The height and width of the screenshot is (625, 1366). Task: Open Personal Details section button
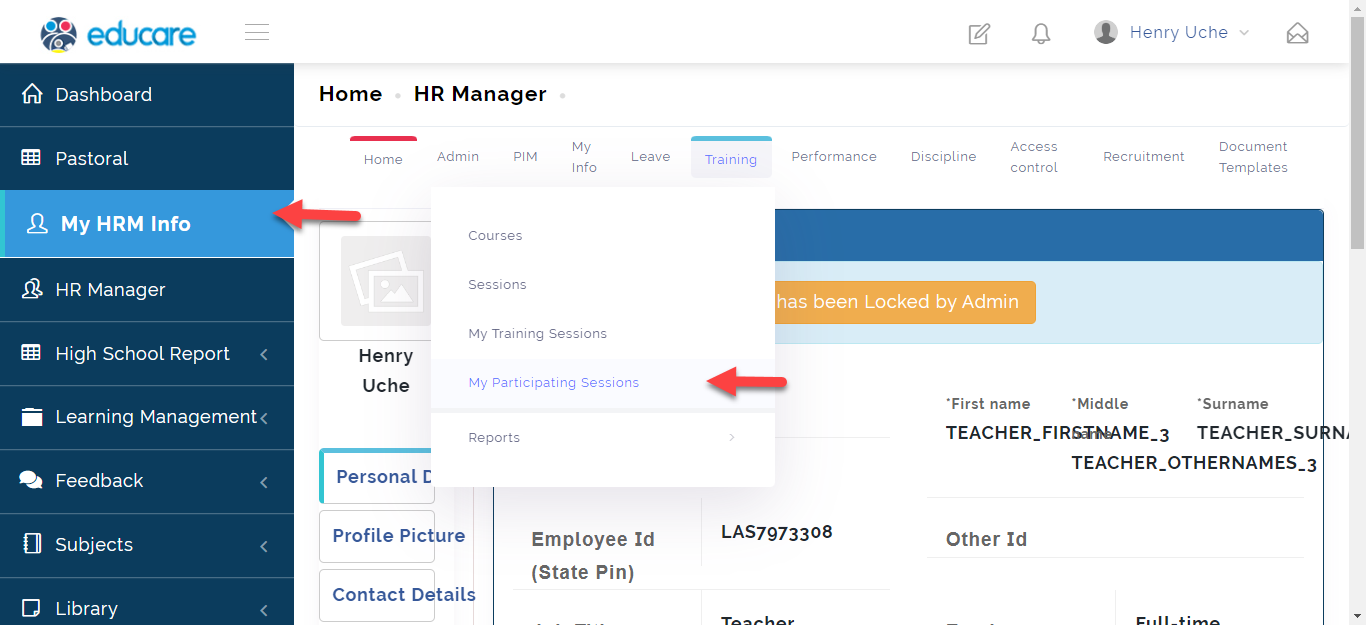click(x=377, y=476)
